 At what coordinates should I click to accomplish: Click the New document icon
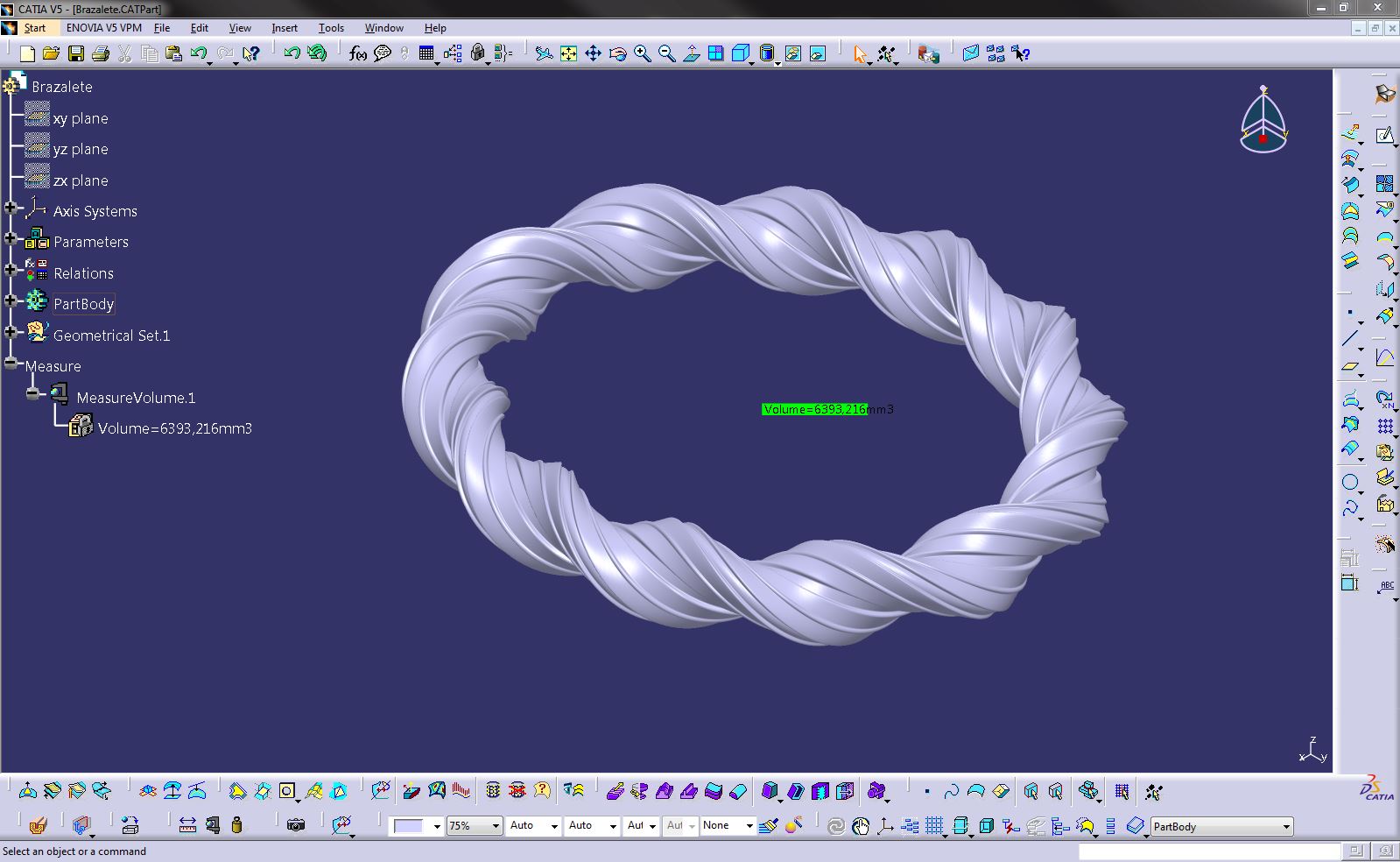27,54
